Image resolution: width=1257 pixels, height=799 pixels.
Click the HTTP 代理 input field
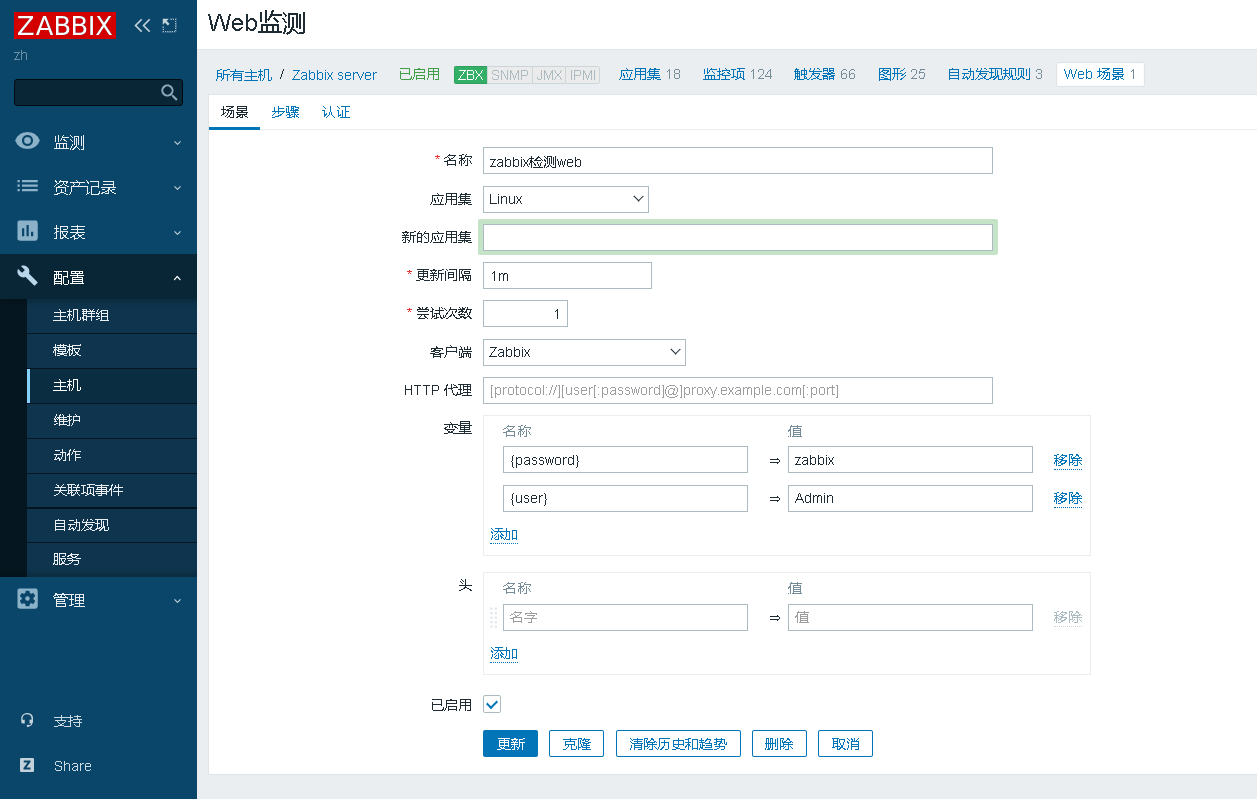[x=738, y=390]
